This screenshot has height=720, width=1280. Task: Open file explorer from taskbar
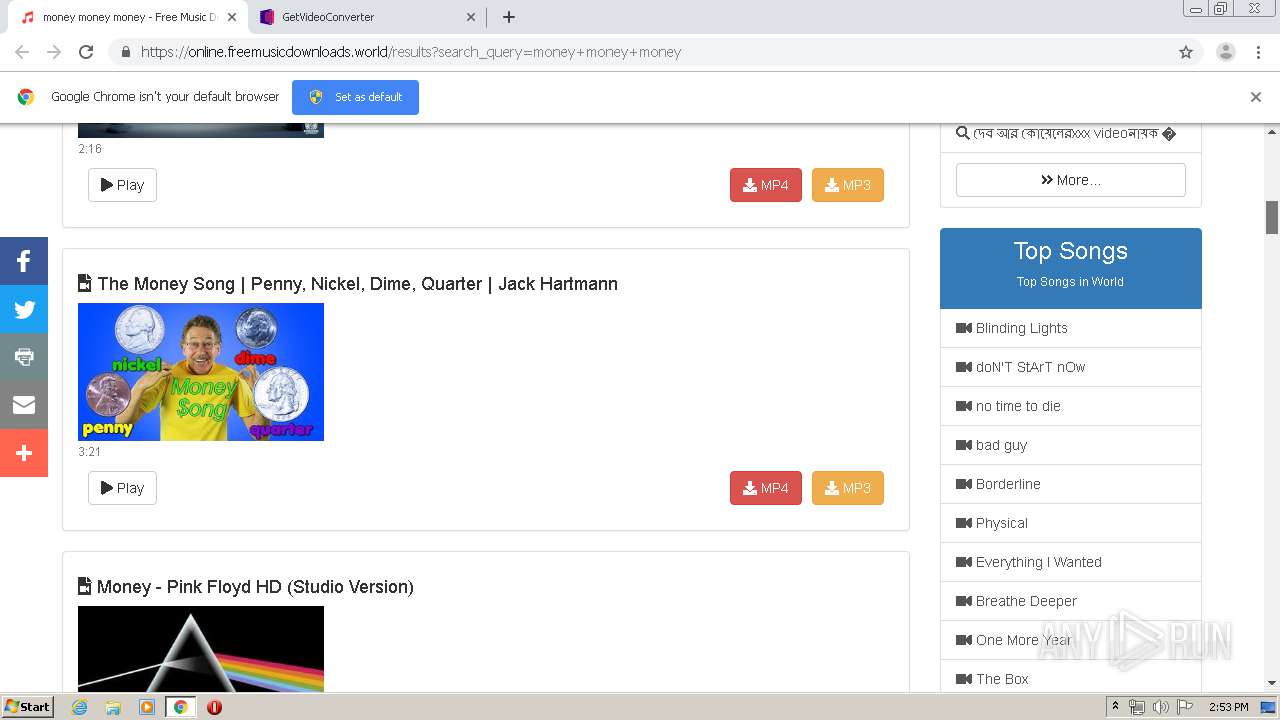coord(113,707)
